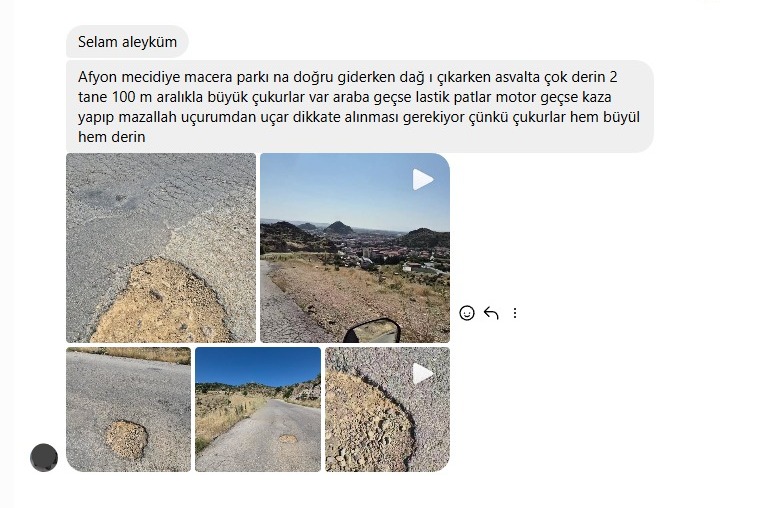Open the road photo with deep blue sky

[x=258, y=409]
